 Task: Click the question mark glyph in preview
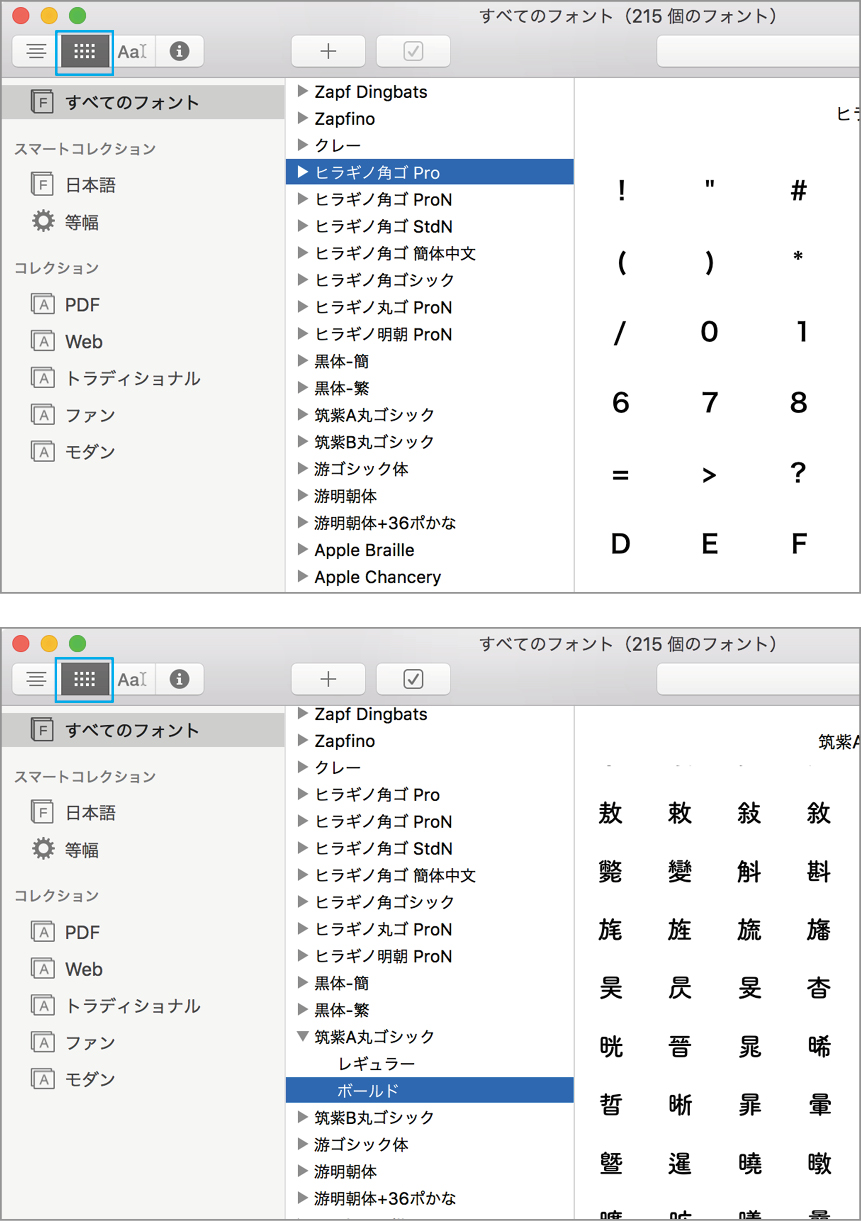pyautogui.click(x=798, y=474)
